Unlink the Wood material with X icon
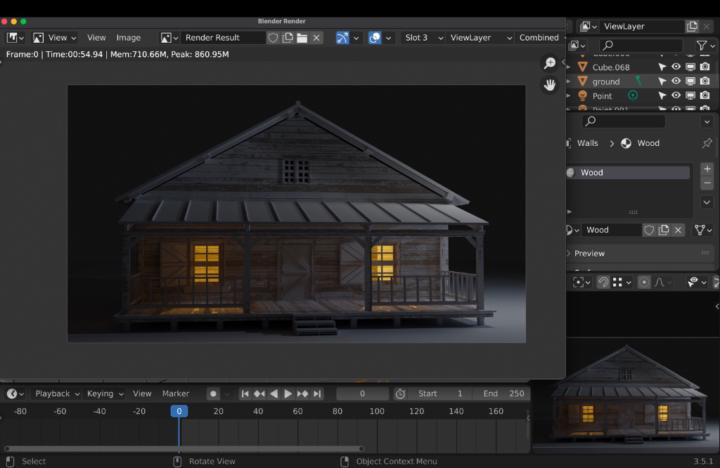 (677, 230)
